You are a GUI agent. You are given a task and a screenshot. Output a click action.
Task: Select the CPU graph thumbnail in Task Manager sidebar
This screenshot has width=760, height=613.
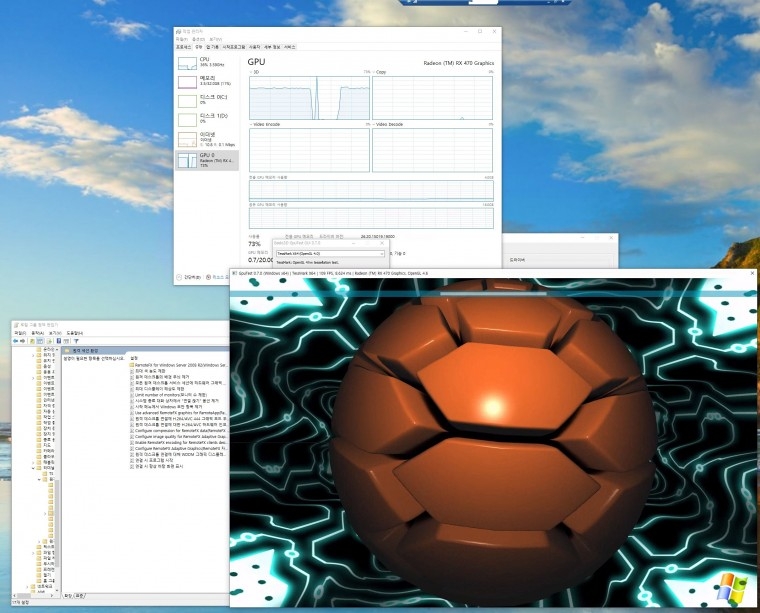pyautogui.click(x=187, y=63)
